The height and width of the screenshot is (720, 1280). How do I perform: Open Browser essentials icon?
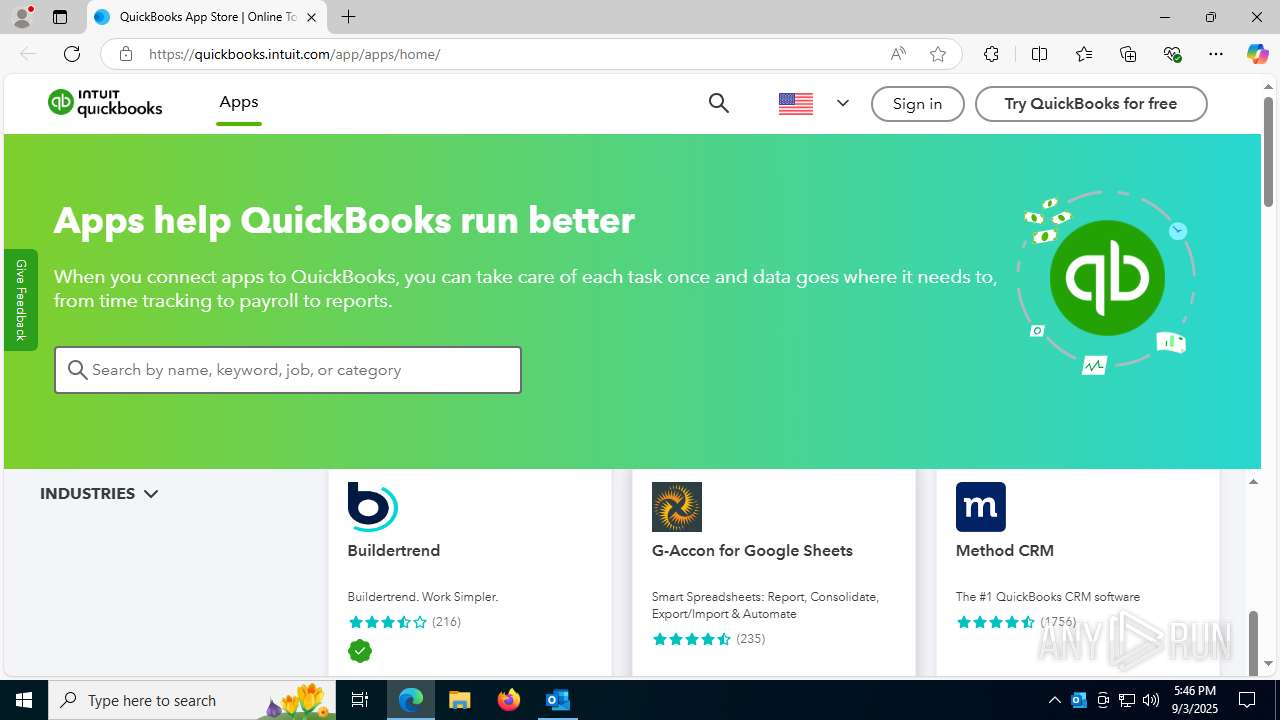(x=1172, y=54)
